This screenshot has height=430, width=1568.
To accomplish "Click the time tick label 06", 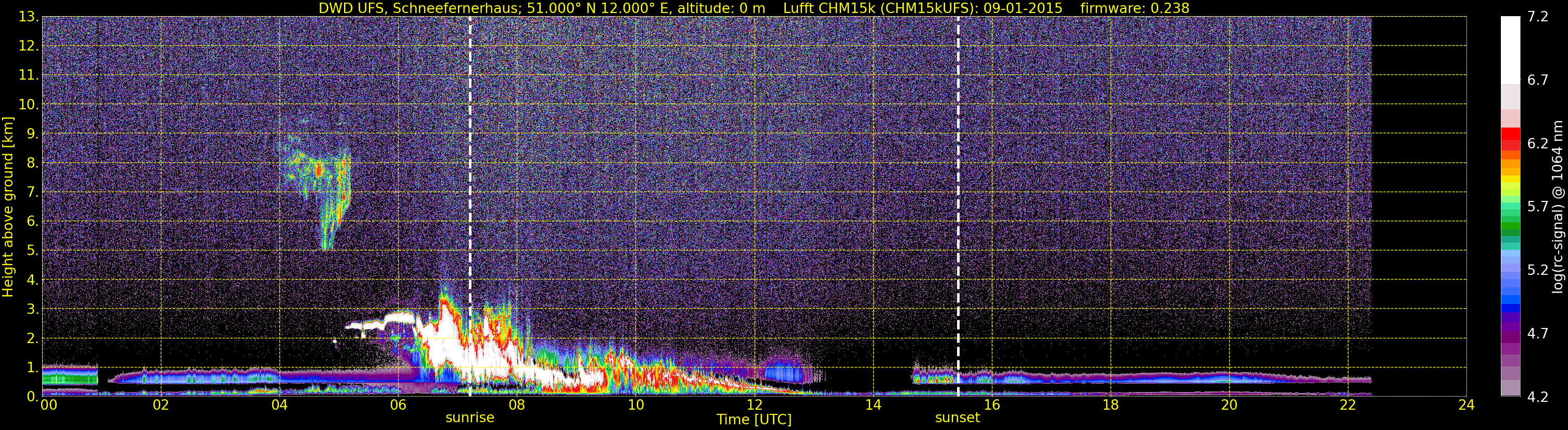I will [x=398, y=405].
